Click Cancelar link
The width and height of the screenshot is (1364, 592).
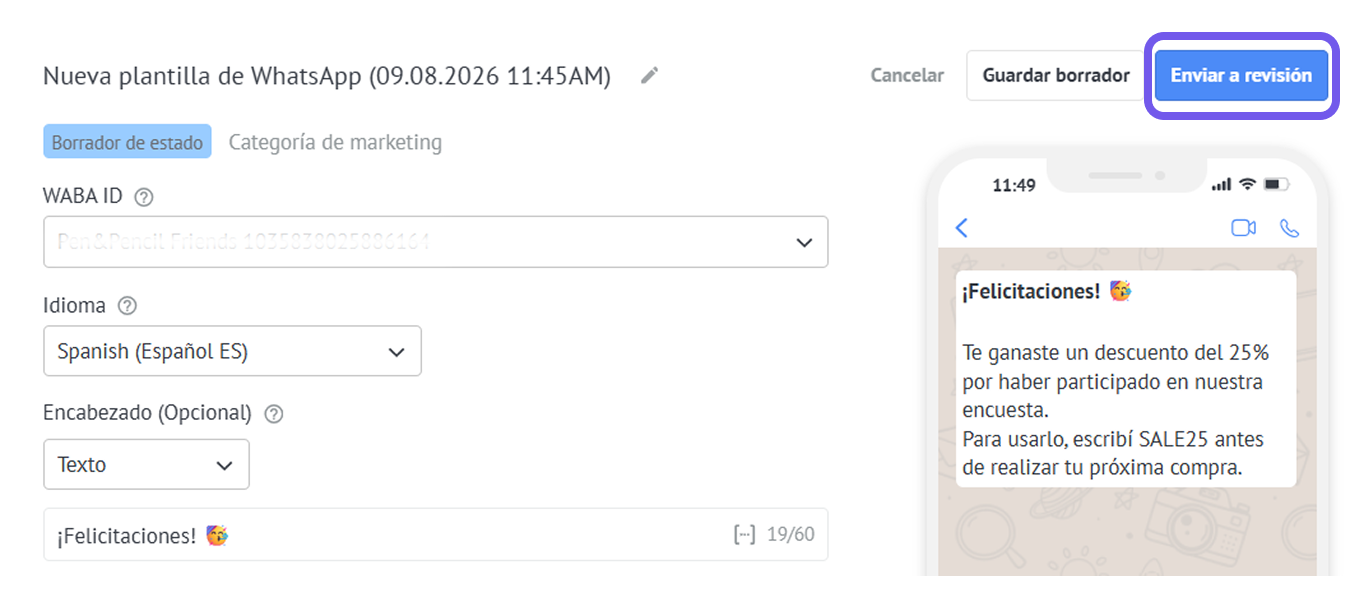(907, 75)
